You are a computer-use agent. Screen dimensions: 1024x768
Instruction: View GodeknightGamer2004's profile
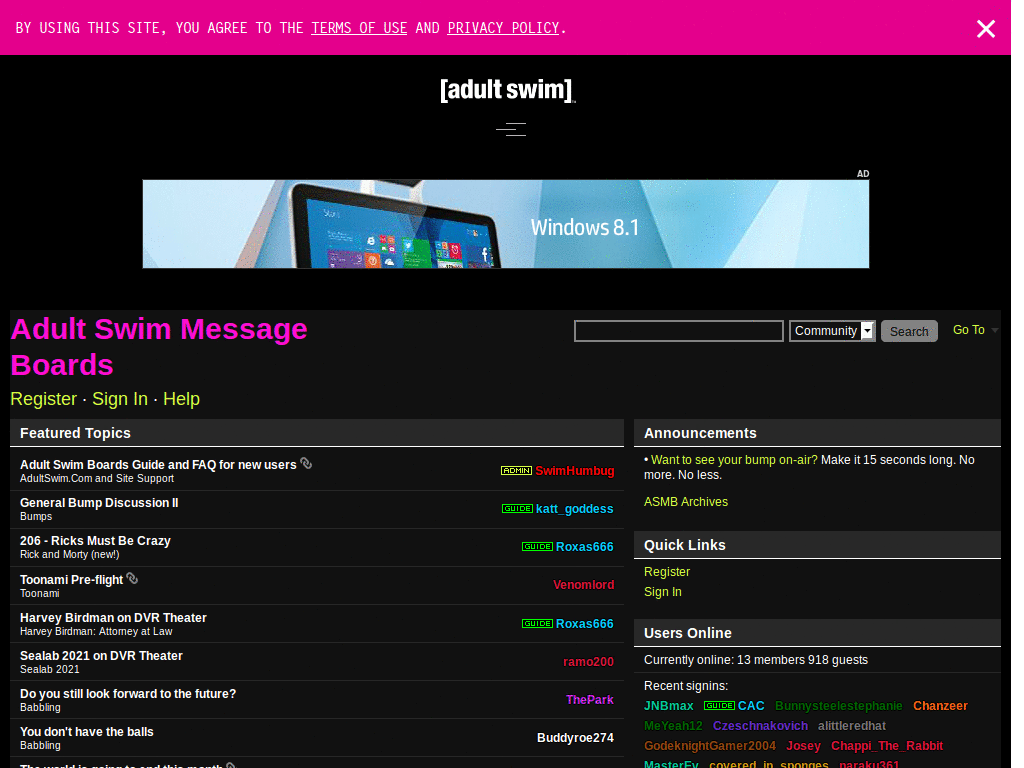click(710, 746)
